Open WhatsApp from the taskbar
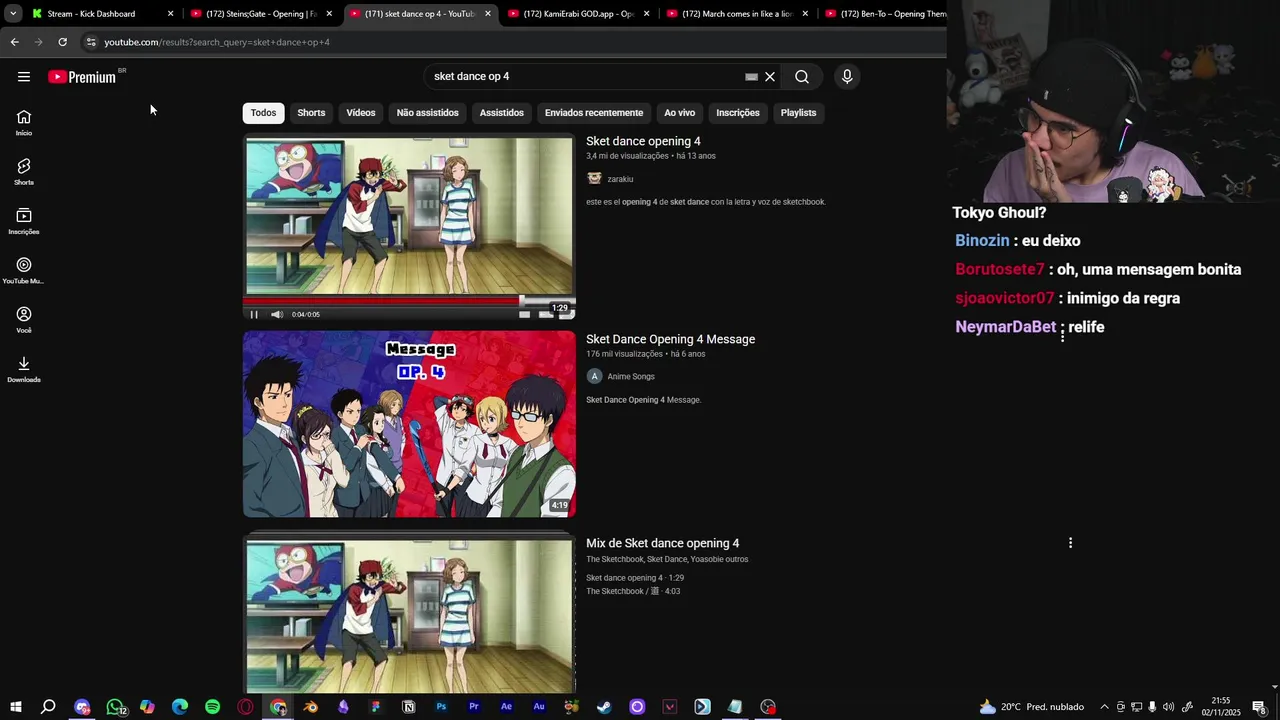This screenshot has width=1280, height=720. (x=115, y=707)
